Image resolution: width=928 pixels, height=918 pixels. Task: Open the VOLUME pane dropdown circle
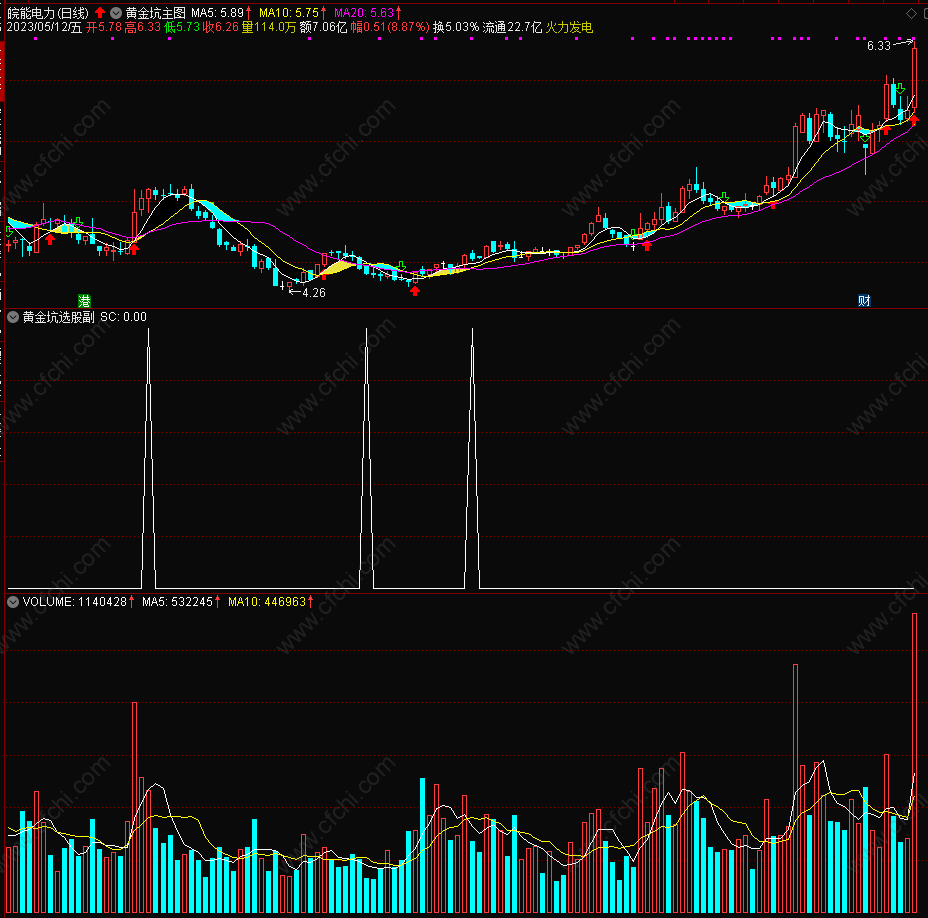(13, 602)
